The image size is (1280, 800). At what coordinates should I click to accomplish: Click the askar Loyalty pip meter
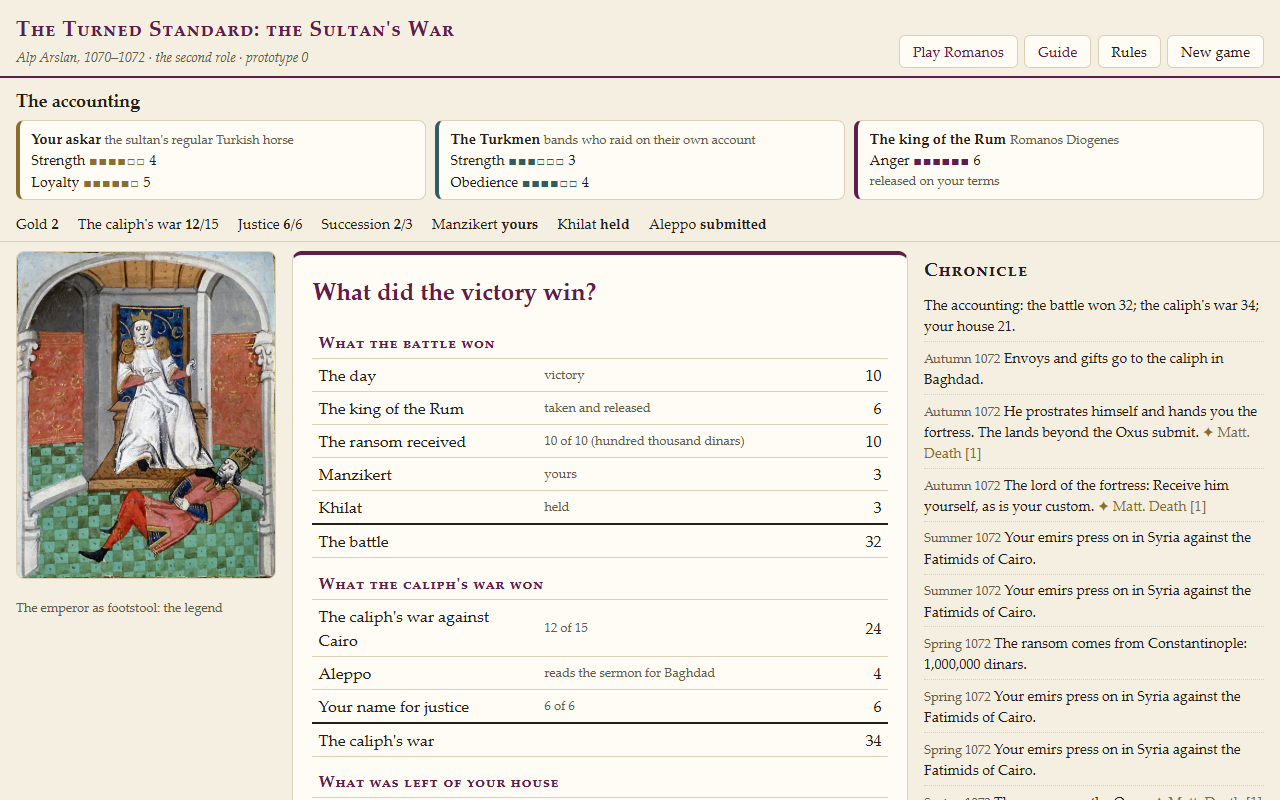click(111, 183)
